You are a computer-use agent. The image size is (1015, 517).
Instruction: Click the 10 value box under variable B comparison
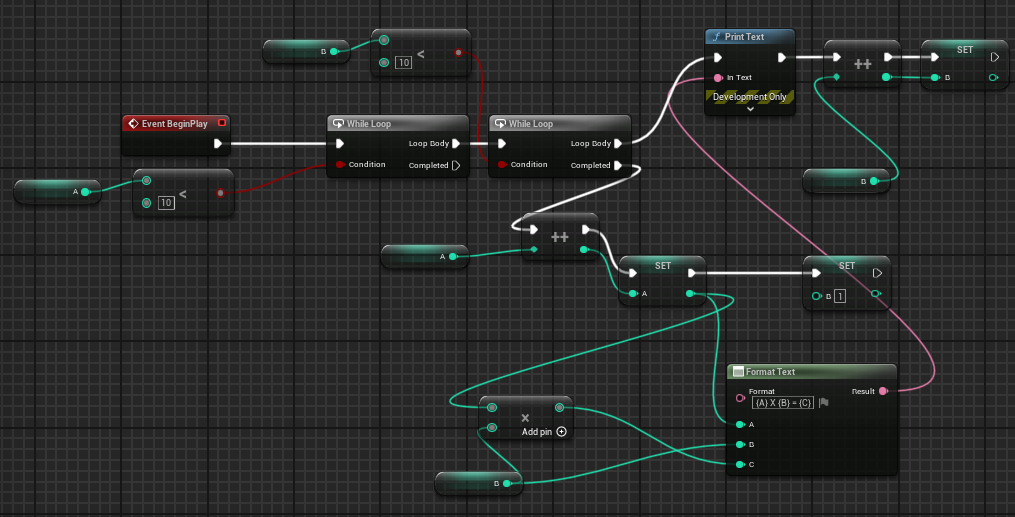tap(403, 63)
